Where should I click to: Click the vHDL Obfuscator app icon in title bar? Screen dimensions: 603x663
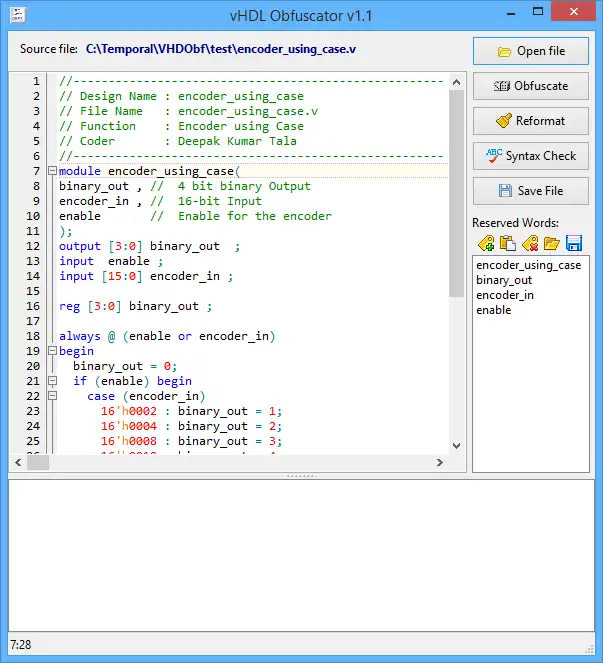pos(17,16)
